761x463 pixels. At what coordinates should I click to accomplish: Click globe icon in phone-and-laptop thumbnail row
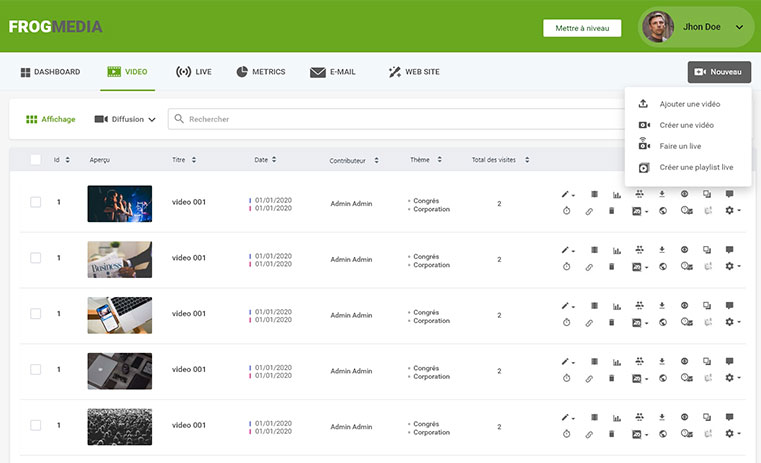click(x=662, y=322)
